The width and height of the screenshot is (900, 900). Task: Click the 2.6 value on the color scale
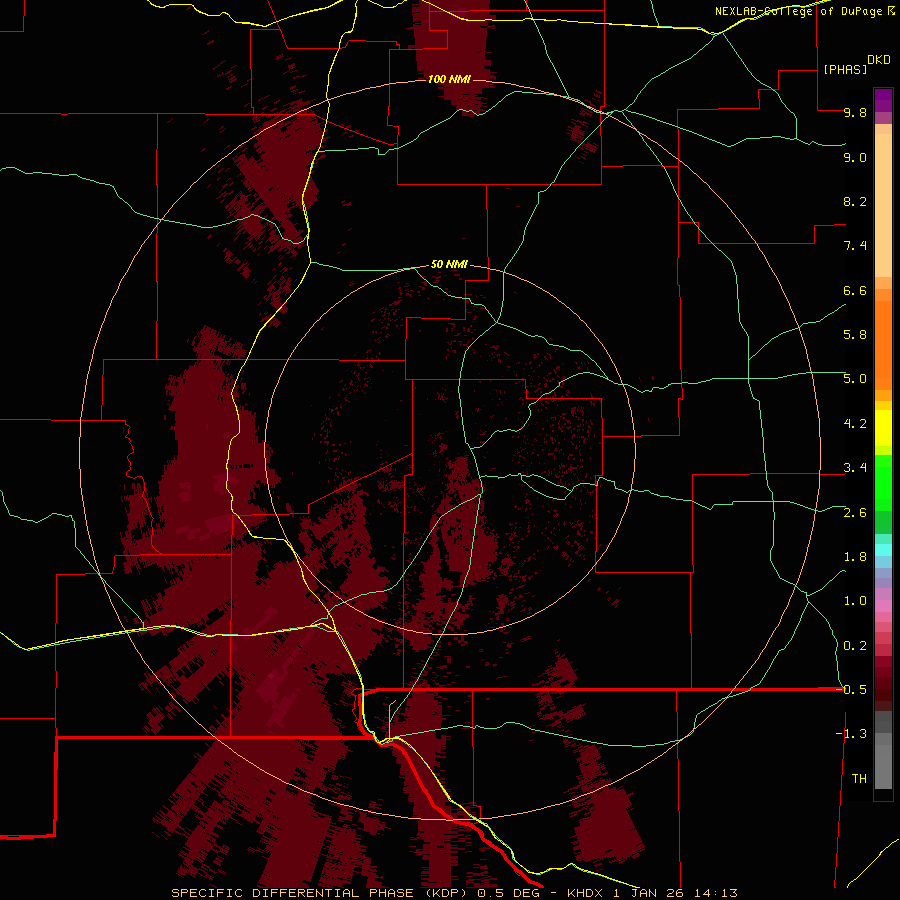855,513
